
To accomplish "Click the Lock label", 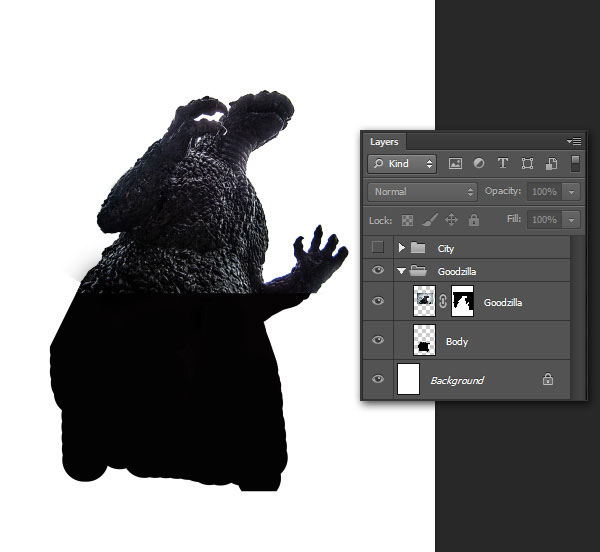I will [x=380, y=221].
